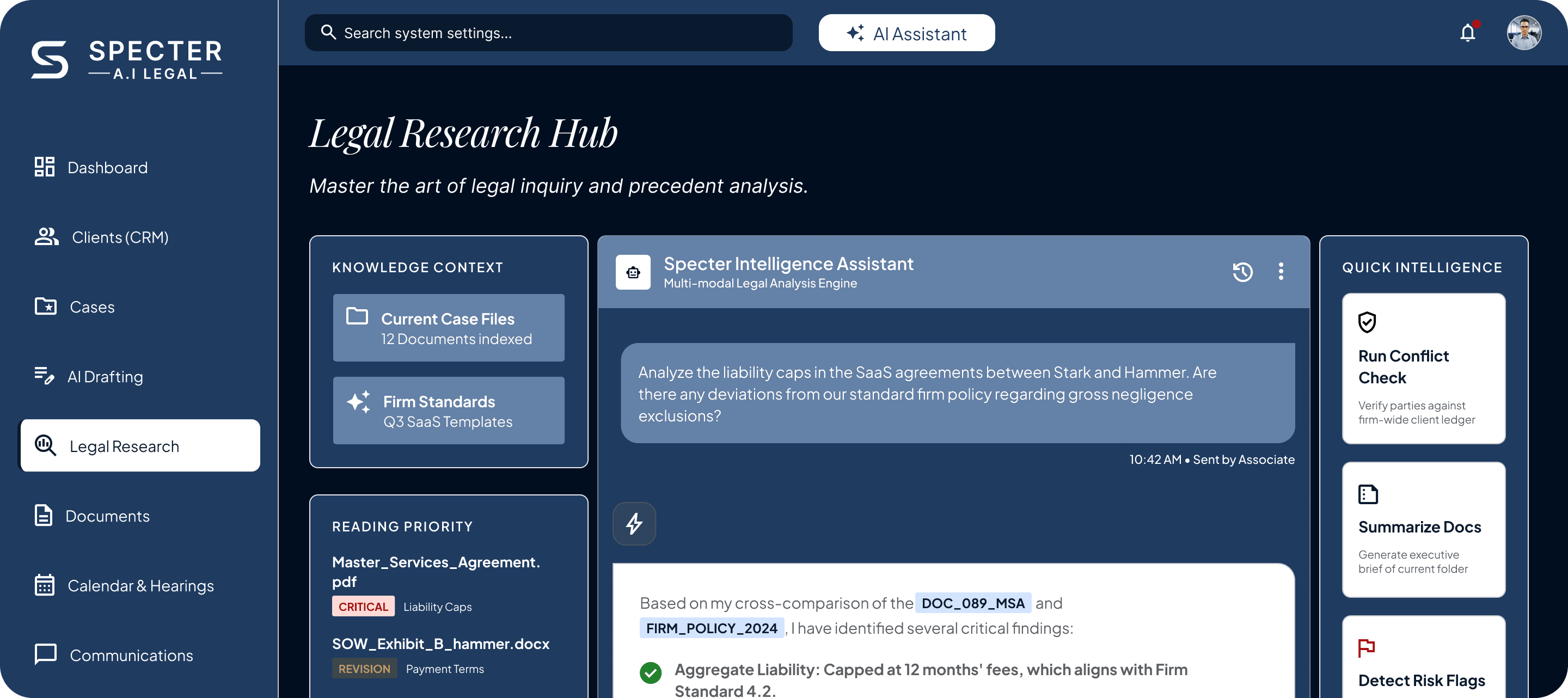Open the user profile avatar

click(x=1523, y=33)
